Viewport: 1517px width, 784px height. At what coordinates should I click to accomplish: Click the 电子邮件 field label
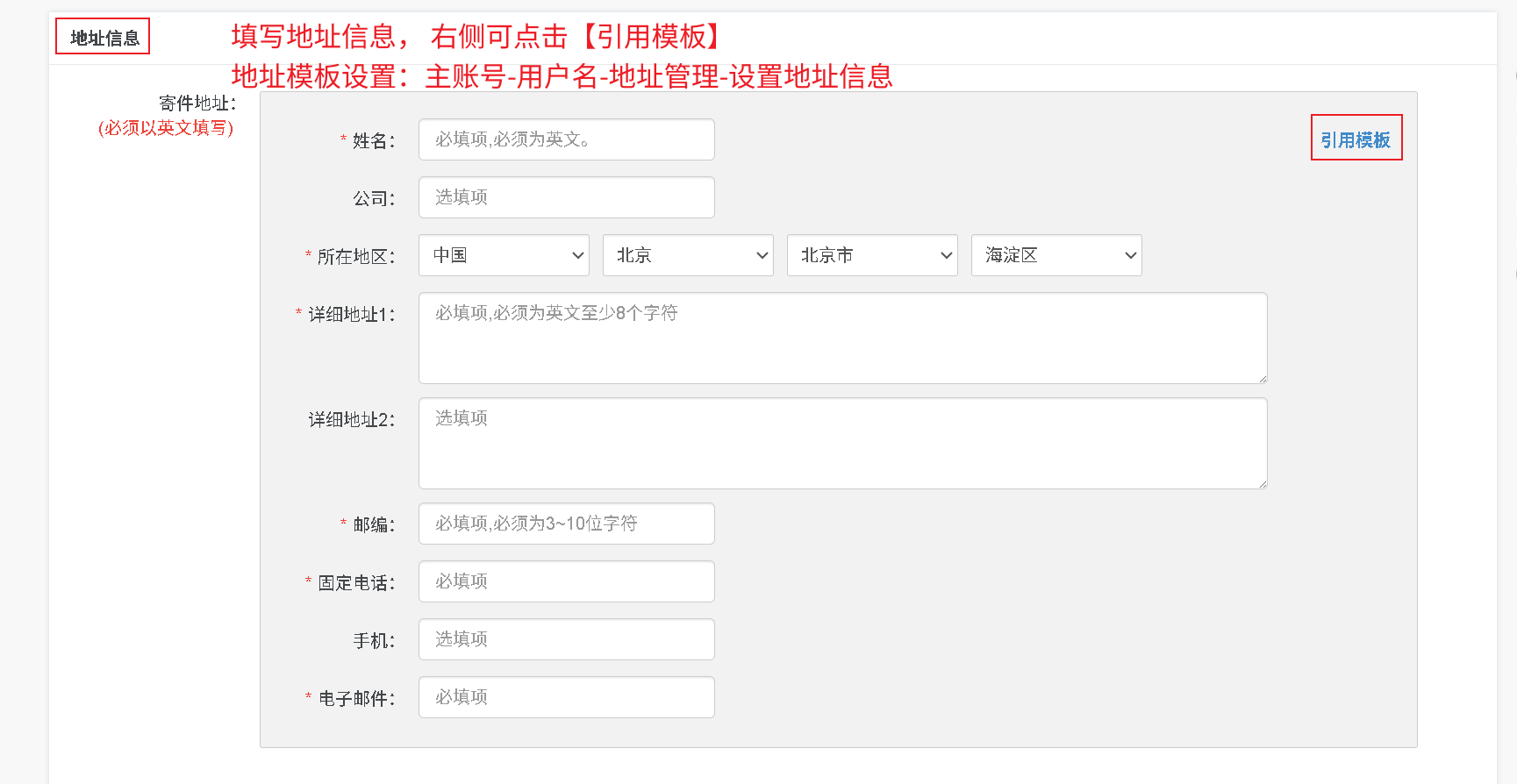(x=355, y=698)
